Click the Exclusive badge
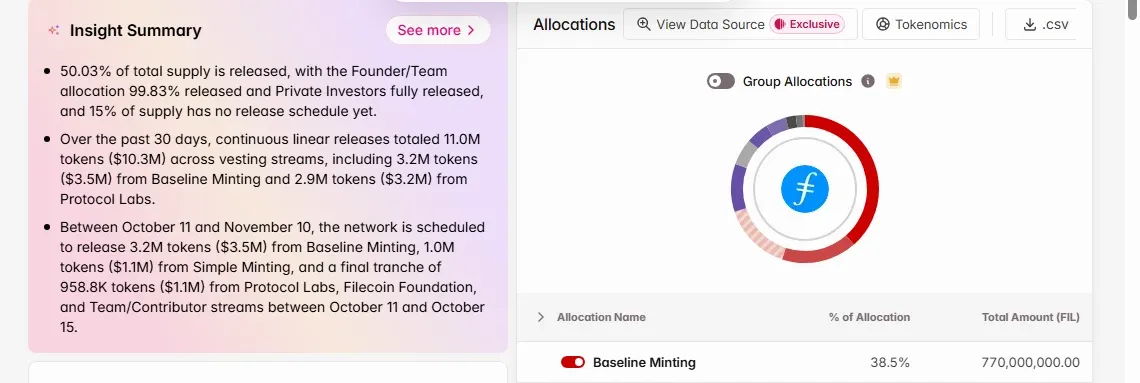 807,24
